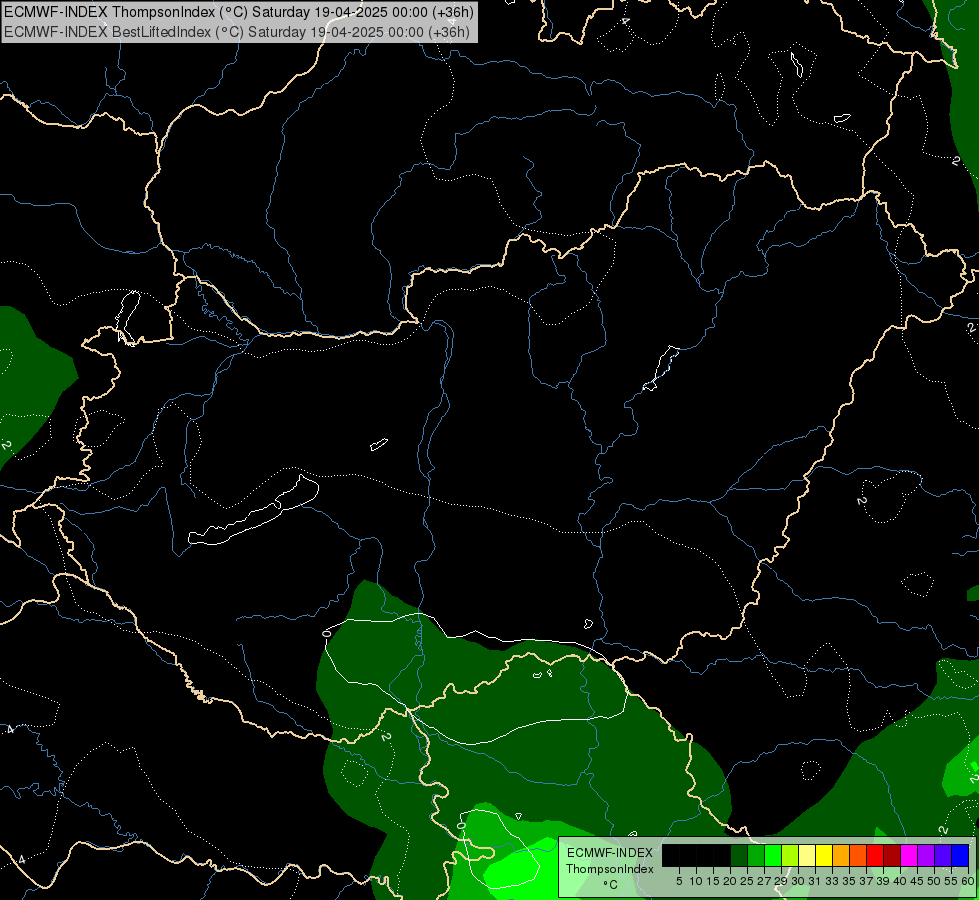Click the legend tick value '20'
Image resolution: width=979 pixels, height=900 pixels.
[730, 881]
